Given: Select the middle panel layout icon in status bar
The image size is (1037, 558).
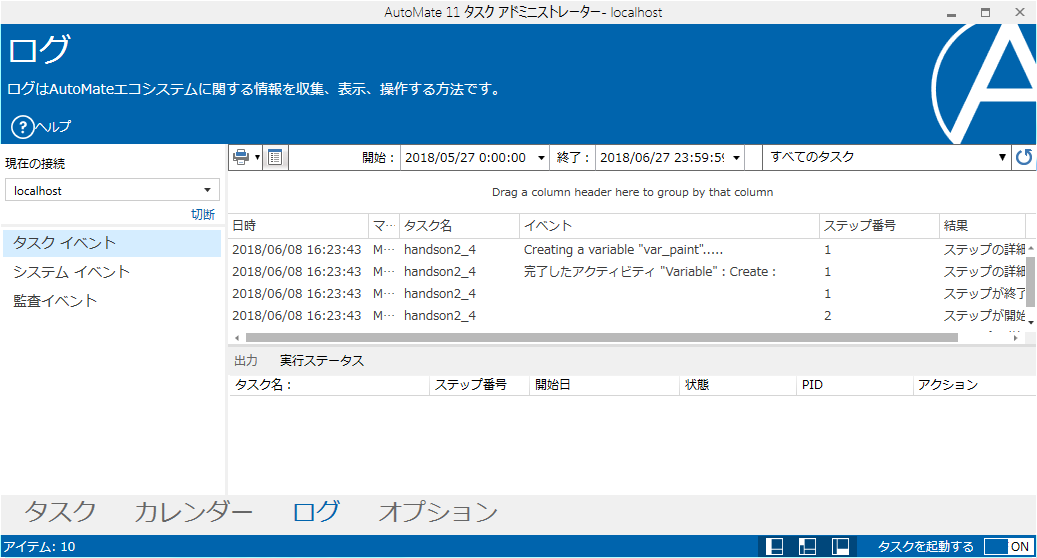Looking at the screenshot, I should (807, 547).
